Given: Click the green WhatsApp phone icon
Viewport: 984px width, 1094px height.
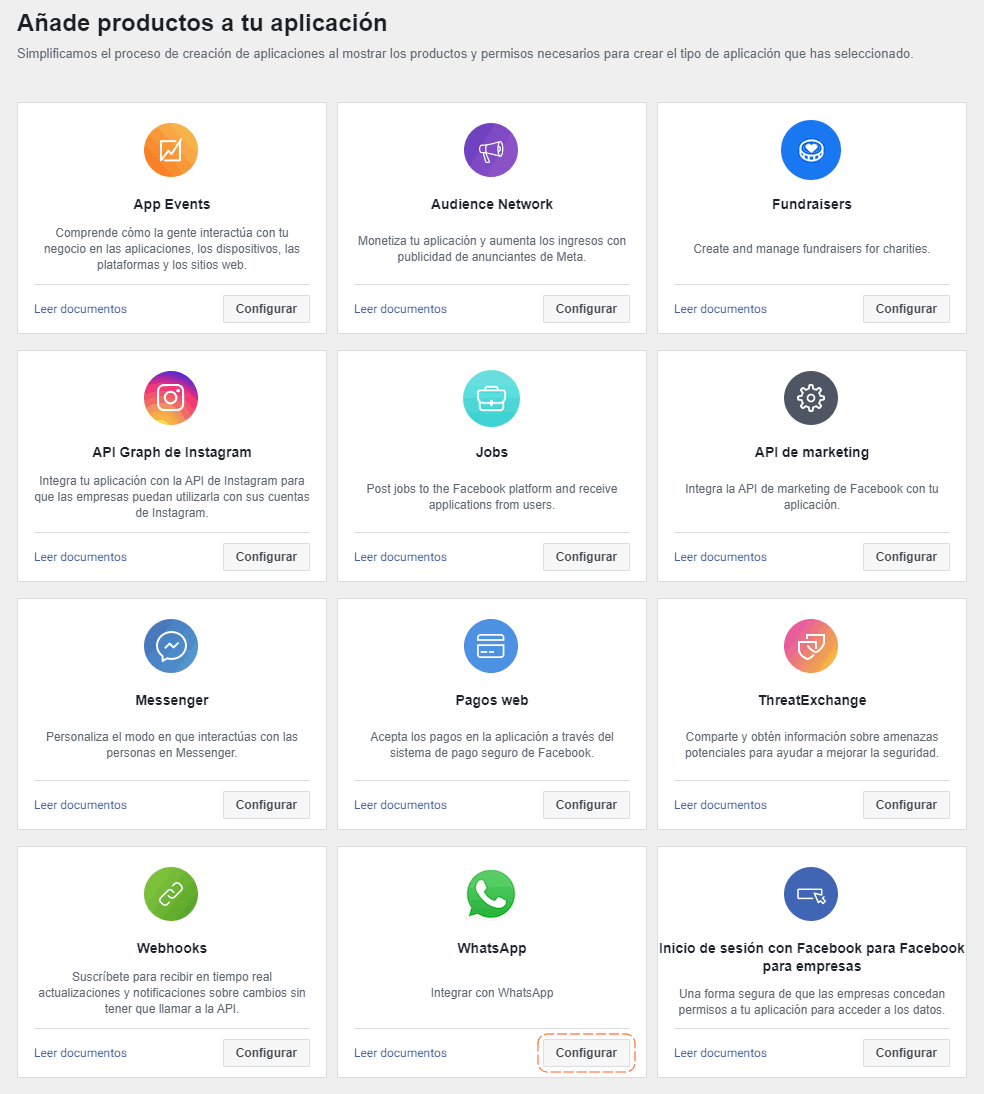Looking at the screenshot, I should pyautogui.click(x=491, y=894).
